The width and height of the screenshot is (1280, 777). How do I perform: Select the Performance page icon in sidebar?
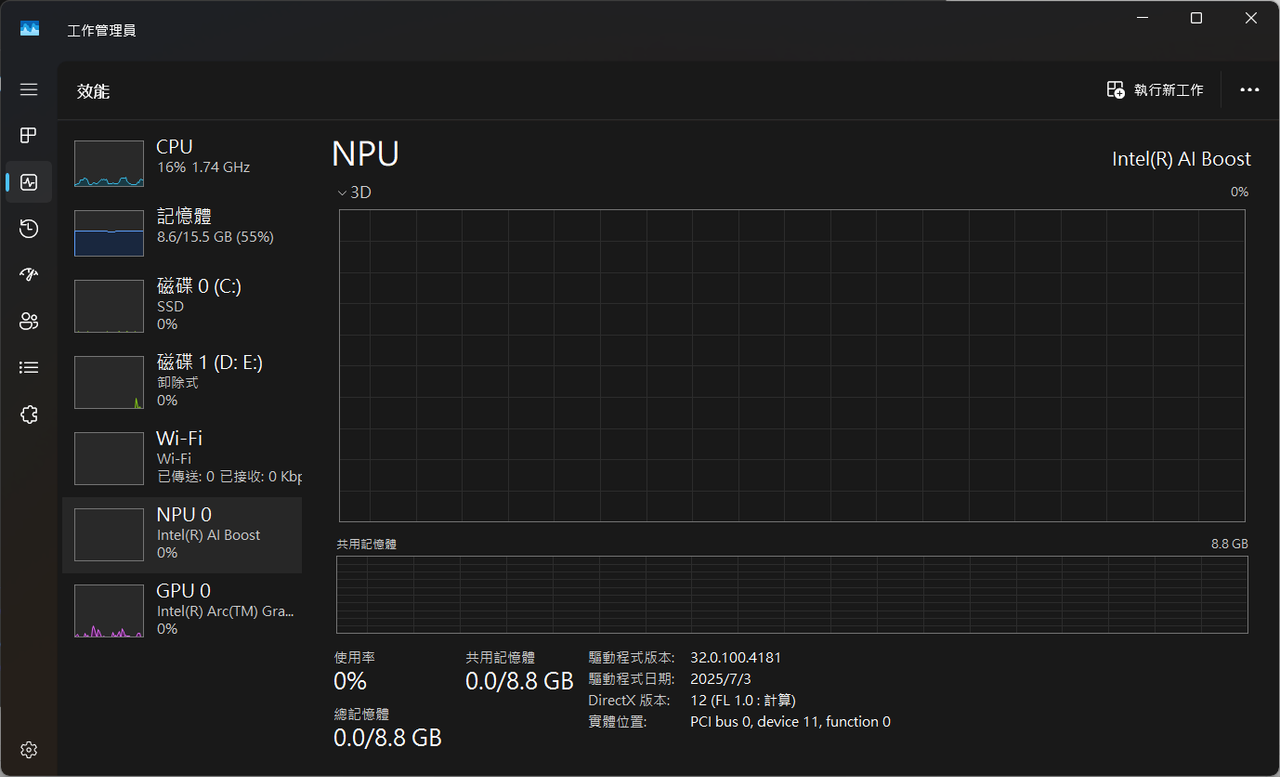click(29, 182)
